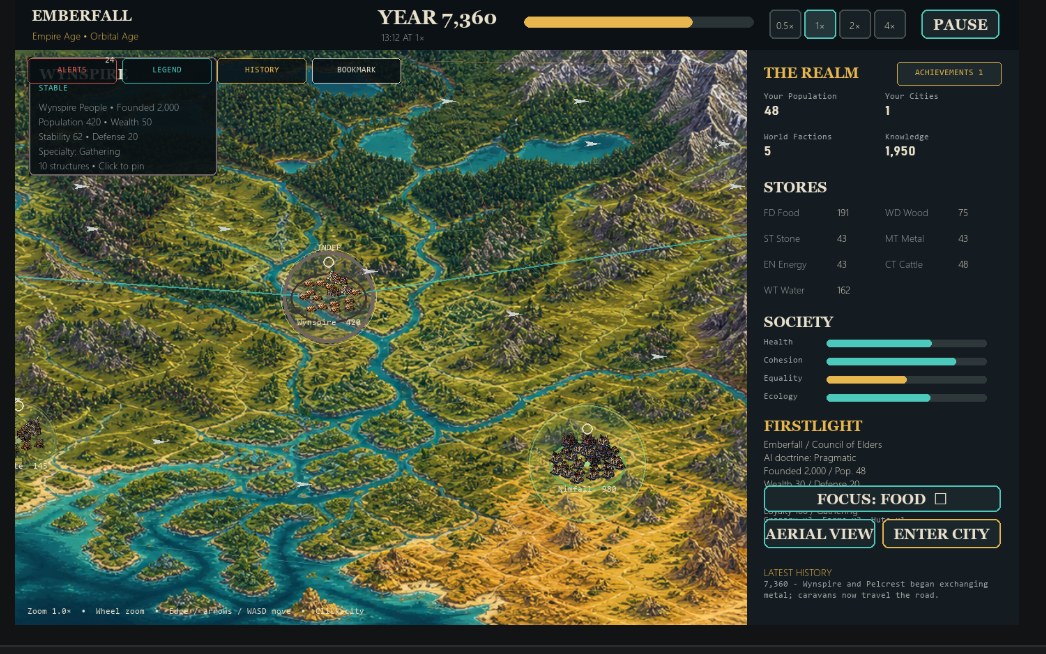Viewport: 1046px width, 654px height.
Task: Click the 'FD Food' store row
Action: point(807,213)
